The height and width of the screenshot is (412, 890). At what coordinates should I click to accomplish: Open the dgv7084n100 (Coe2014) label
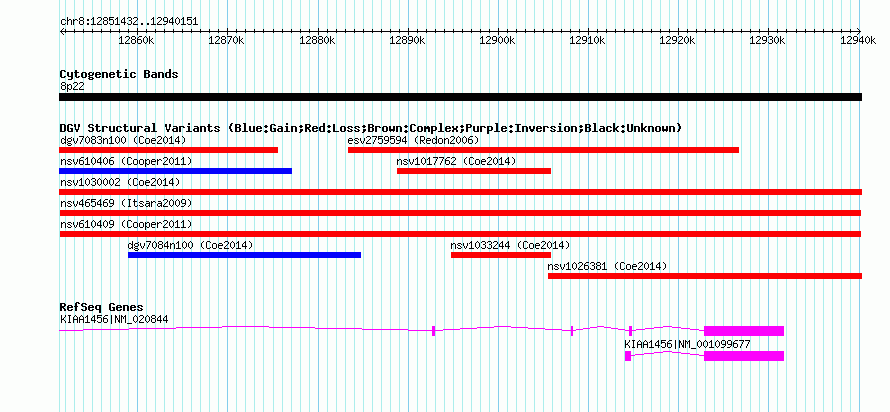(x=191, y=245)
